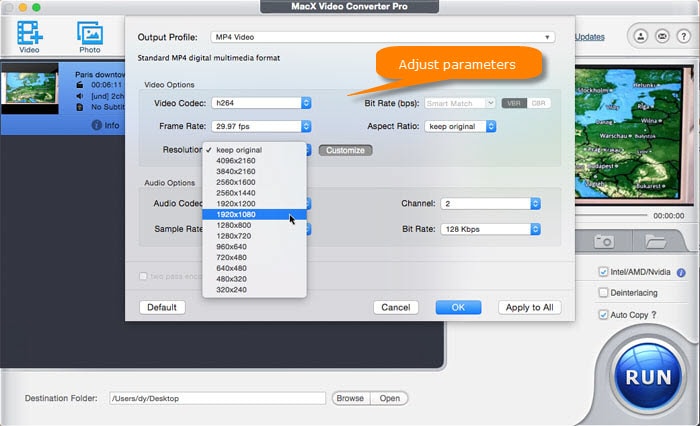This screenshot has height=426, width=700.
Task: Choose 720x480 resolution
Action: pos(254,257)
